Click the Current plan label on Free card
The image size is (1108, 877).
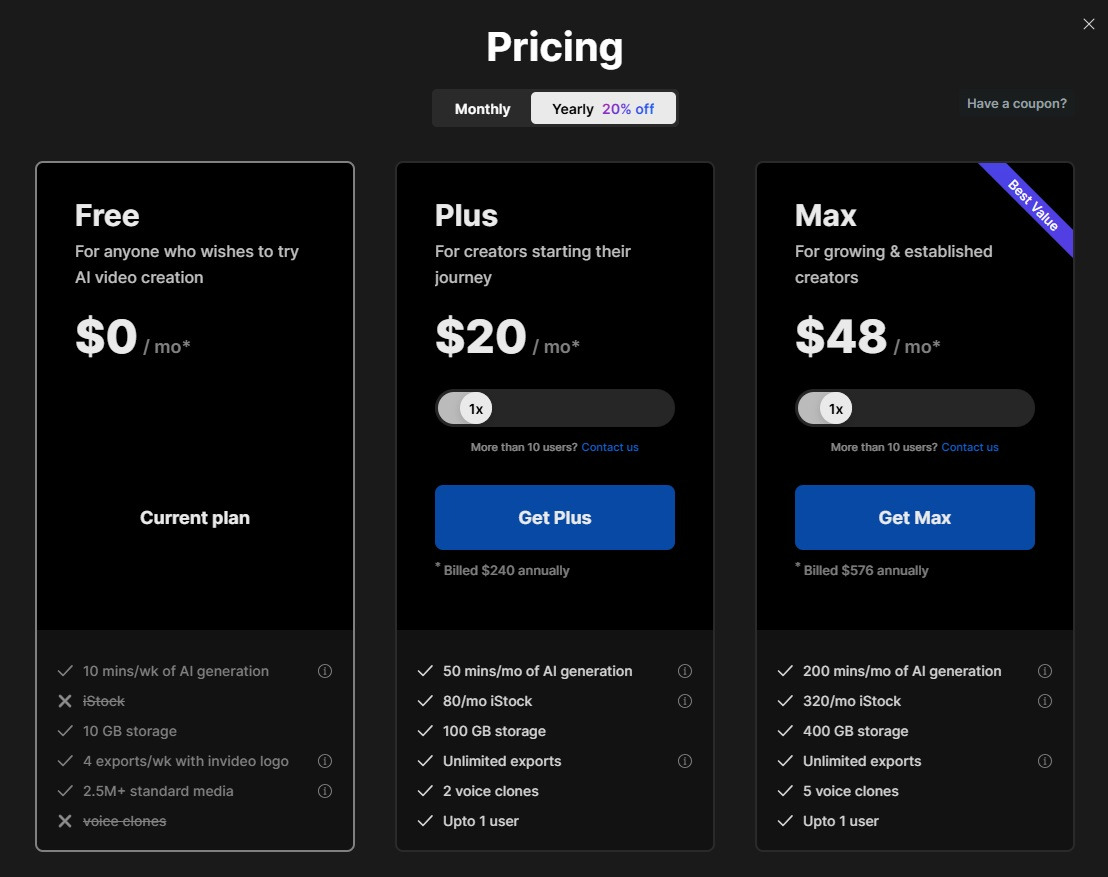(x=195, y=518)
